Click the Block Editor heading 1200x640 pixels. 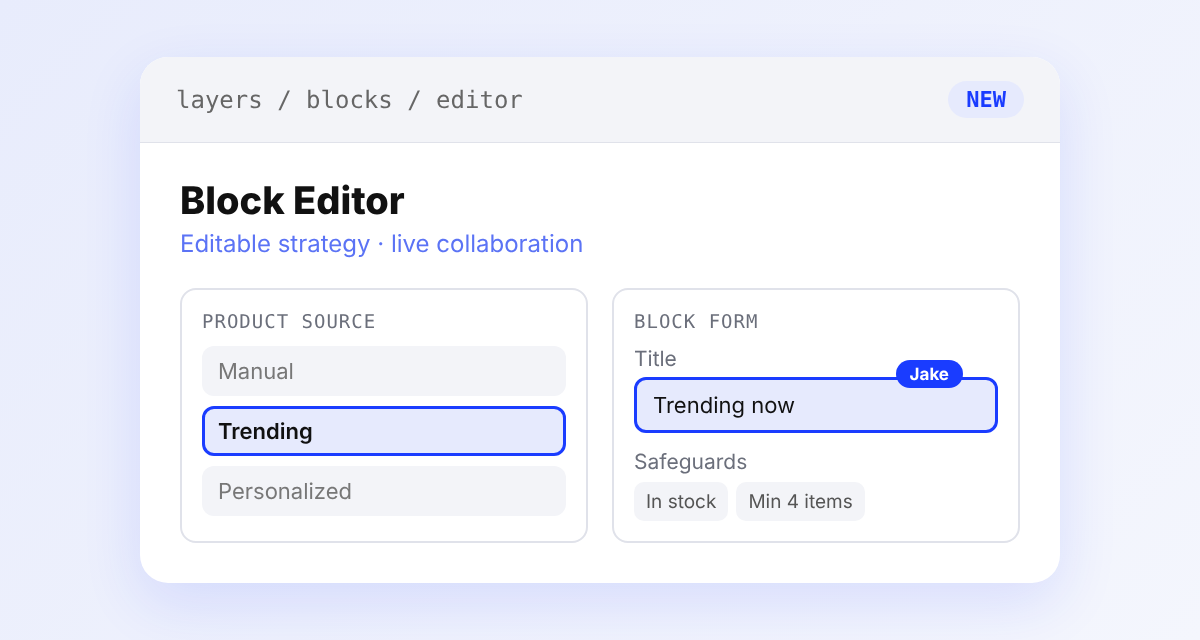tap(292, 201)
